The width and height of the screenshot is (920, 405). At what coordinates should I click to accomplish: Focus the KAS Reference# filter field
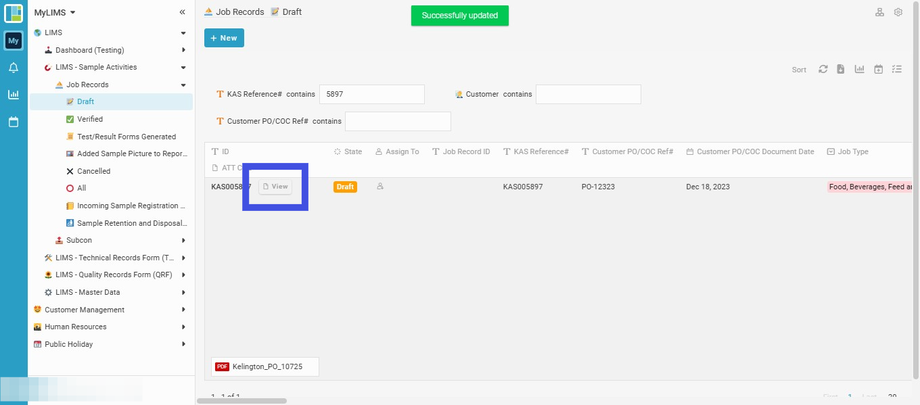coord(371,94)
